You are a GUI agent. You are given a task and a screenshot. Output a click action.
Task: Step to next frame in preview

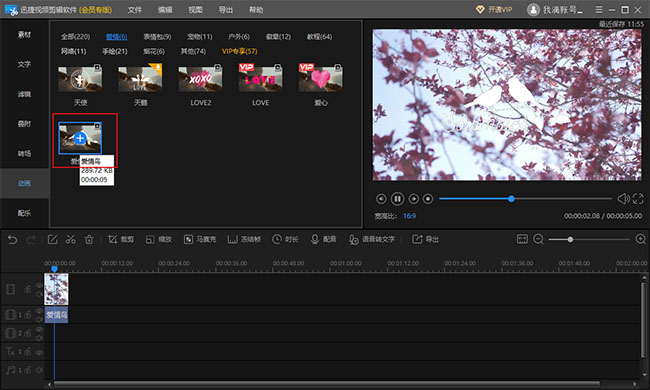(413, 199)
